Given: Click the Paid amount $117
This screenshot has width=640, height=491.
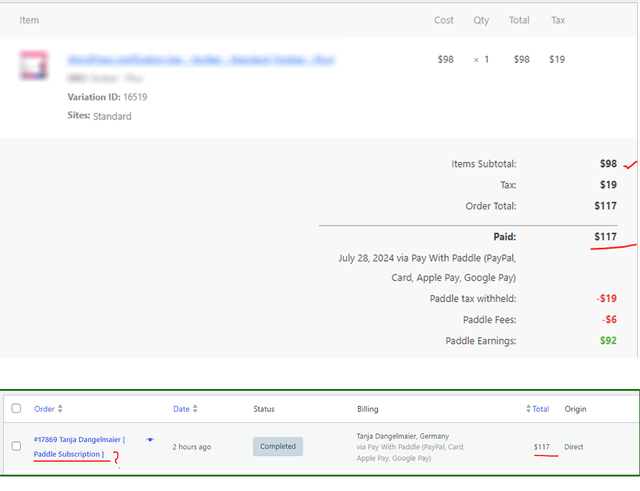Looking at the screenshot, I should point(605,237).
